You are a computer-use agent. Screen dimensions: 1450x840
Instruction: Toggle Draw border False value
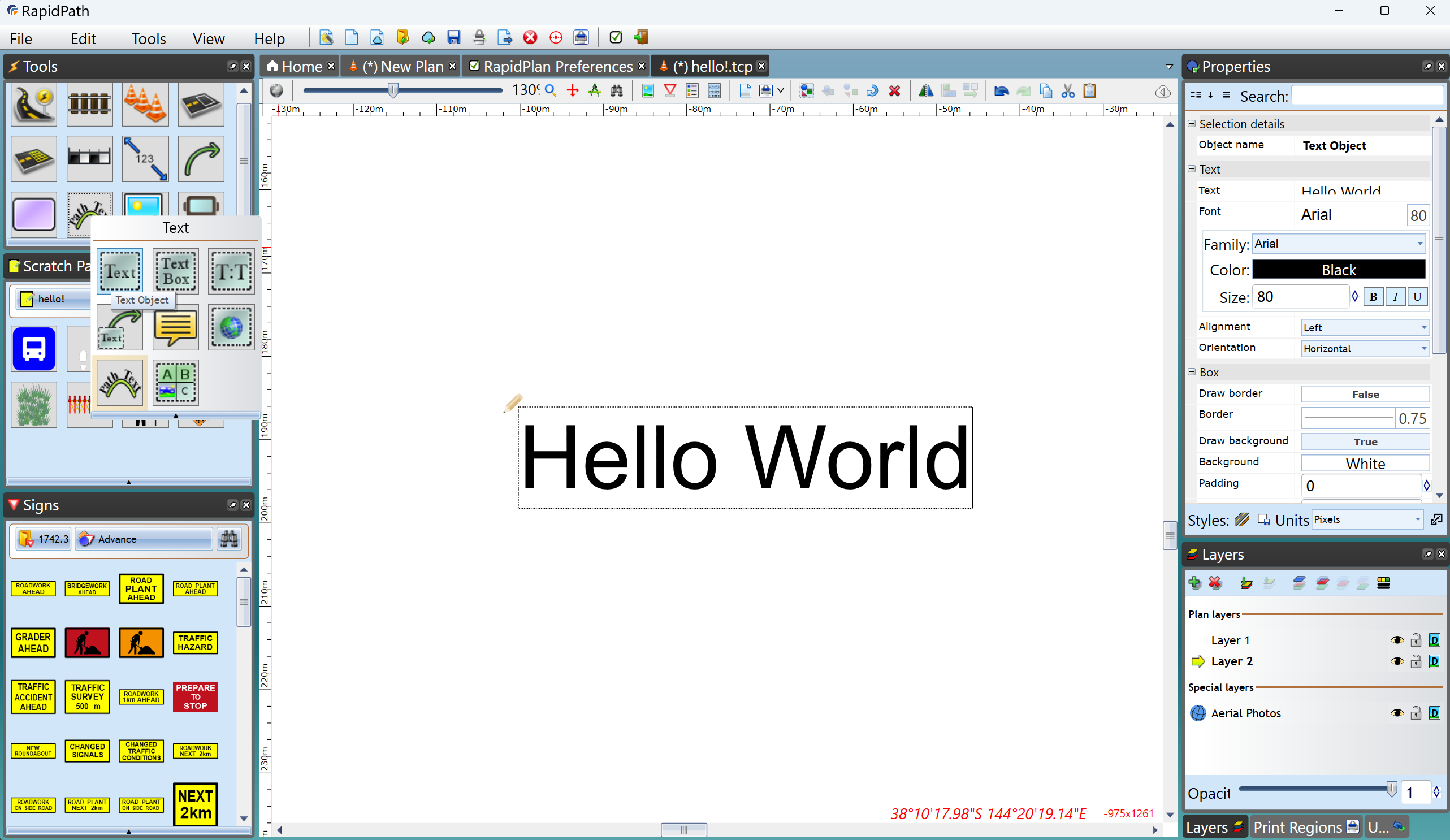click(x=1365, y=394)
